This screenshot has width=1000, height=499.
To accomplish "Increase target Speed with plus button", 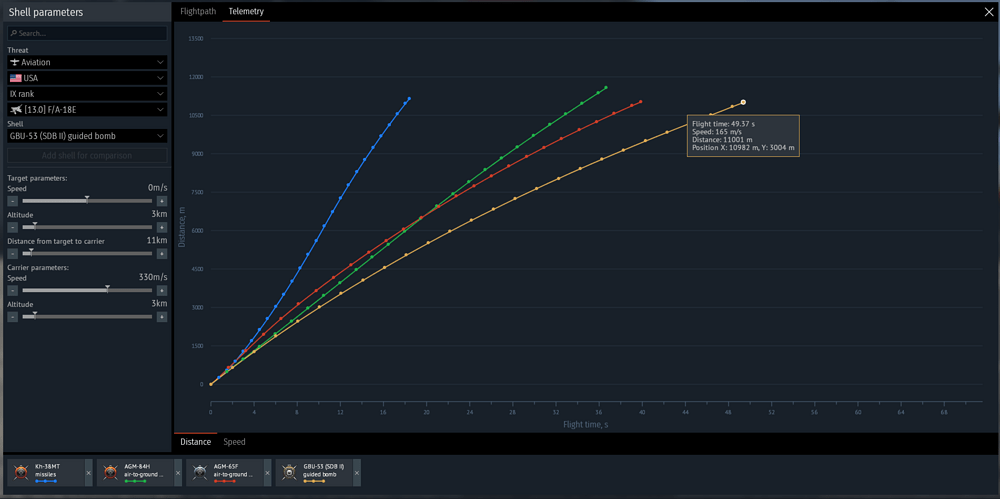I will click(162, 201).
